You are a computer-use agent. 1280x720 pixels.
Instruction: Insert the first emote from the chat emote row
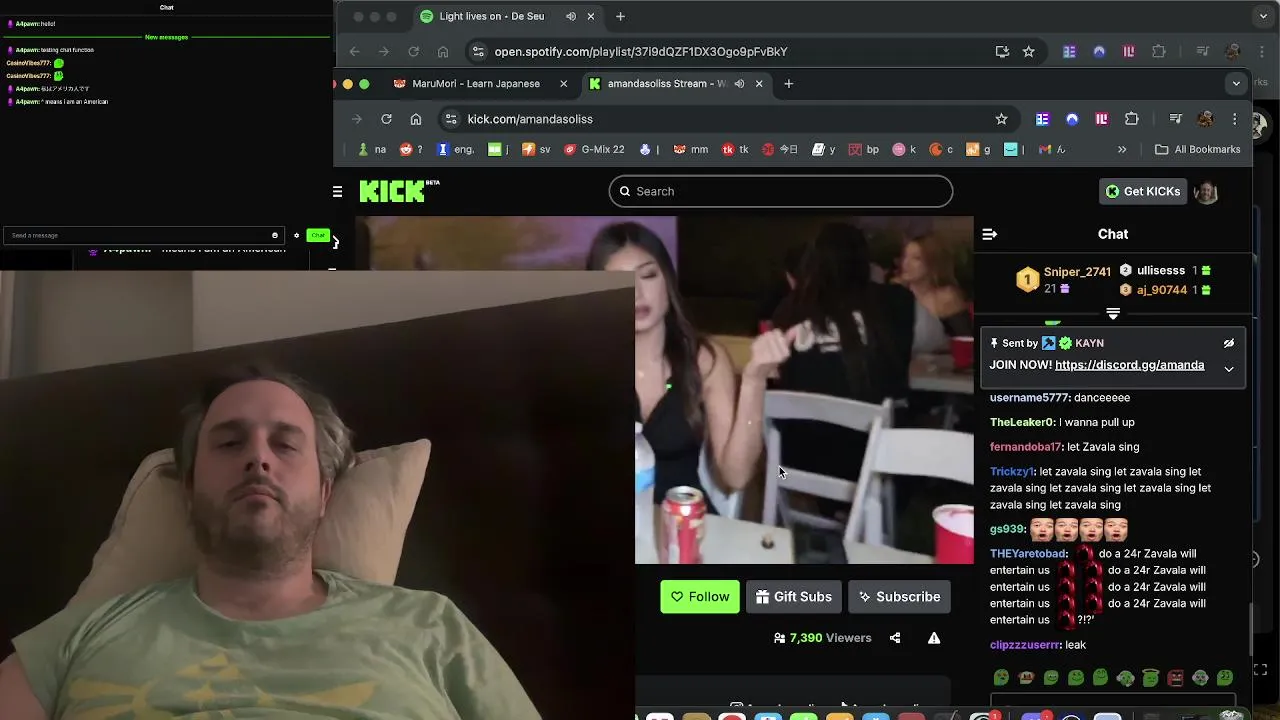[1001, 678]
